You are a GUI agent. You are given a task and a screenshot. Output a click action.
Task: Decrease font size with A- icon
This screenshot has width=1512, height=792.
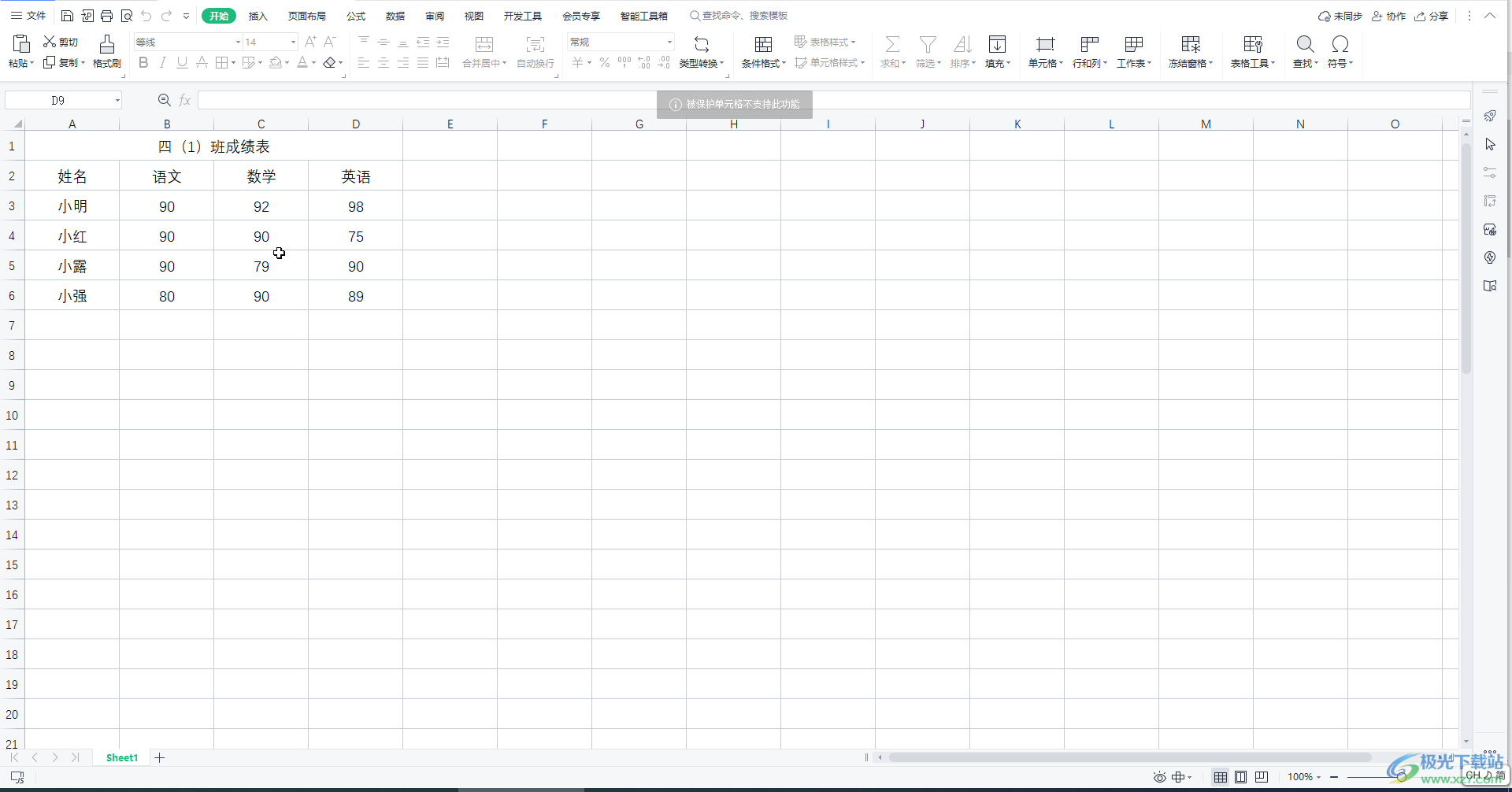[x=330, y=42]
